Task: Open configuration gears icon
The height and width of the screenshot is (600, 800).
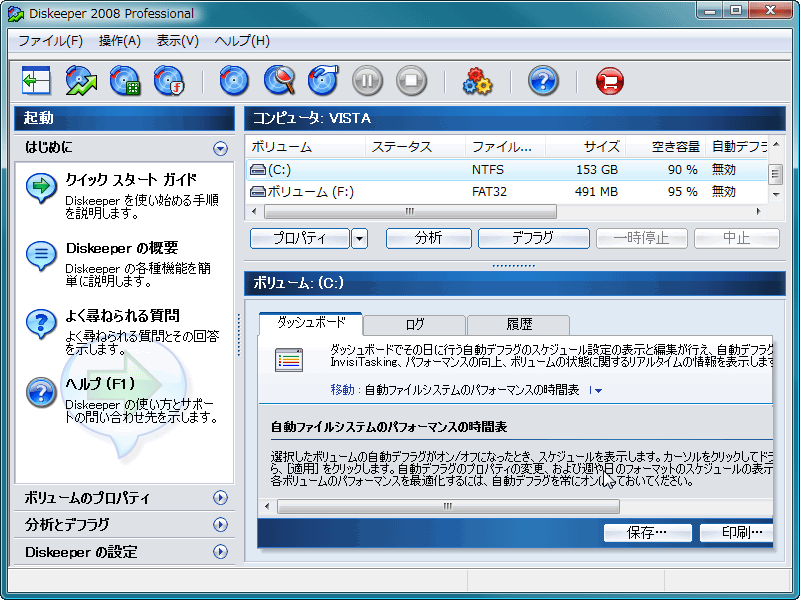Action: point(477,81)
